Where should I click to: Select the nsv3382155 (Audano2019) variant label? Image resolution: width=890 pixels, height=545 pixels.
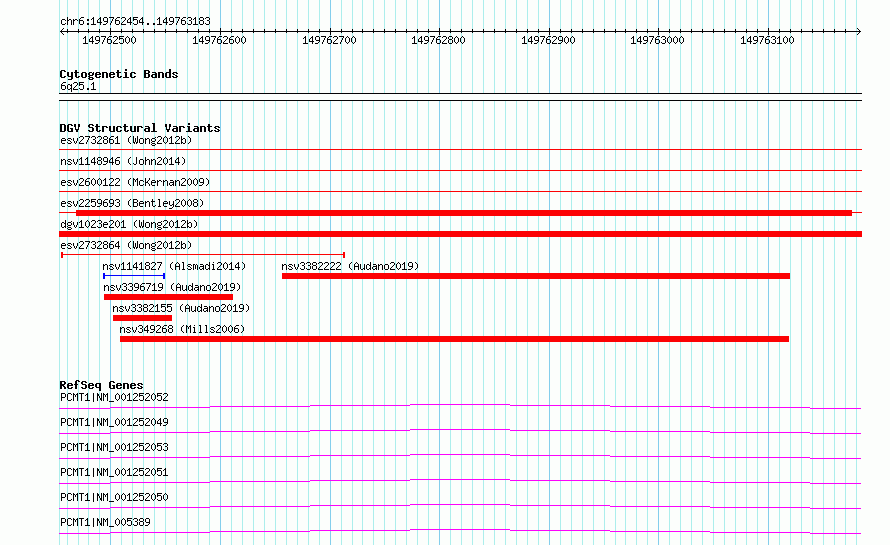pyautogui.click(x=181, y=308)
